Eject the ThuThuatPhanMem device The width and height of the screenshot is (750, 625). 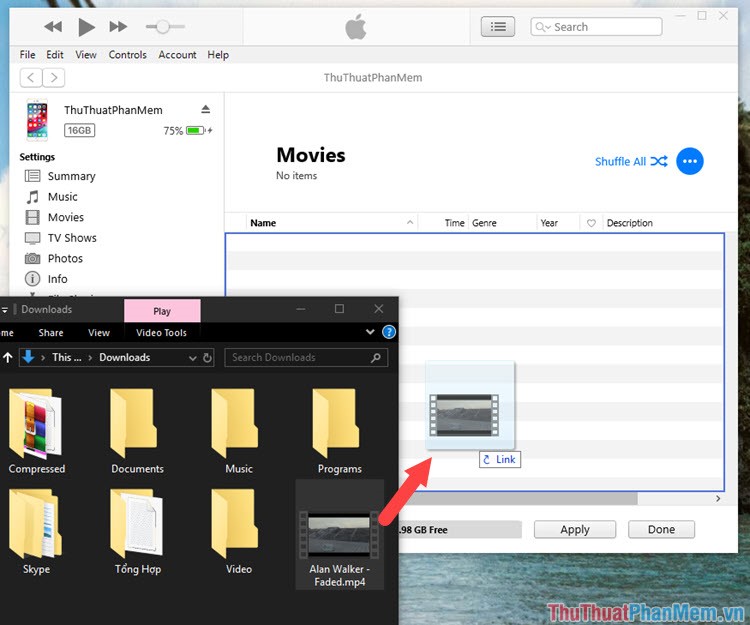pyautogui.click(x=206, y=109)
